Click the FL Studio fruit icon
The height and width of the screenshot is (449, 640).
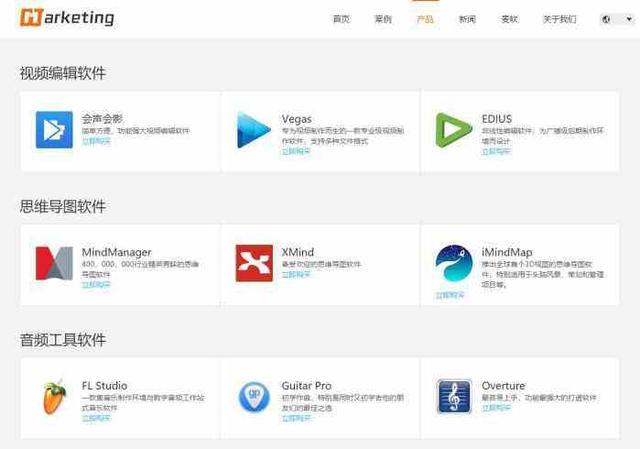[54, 397]
